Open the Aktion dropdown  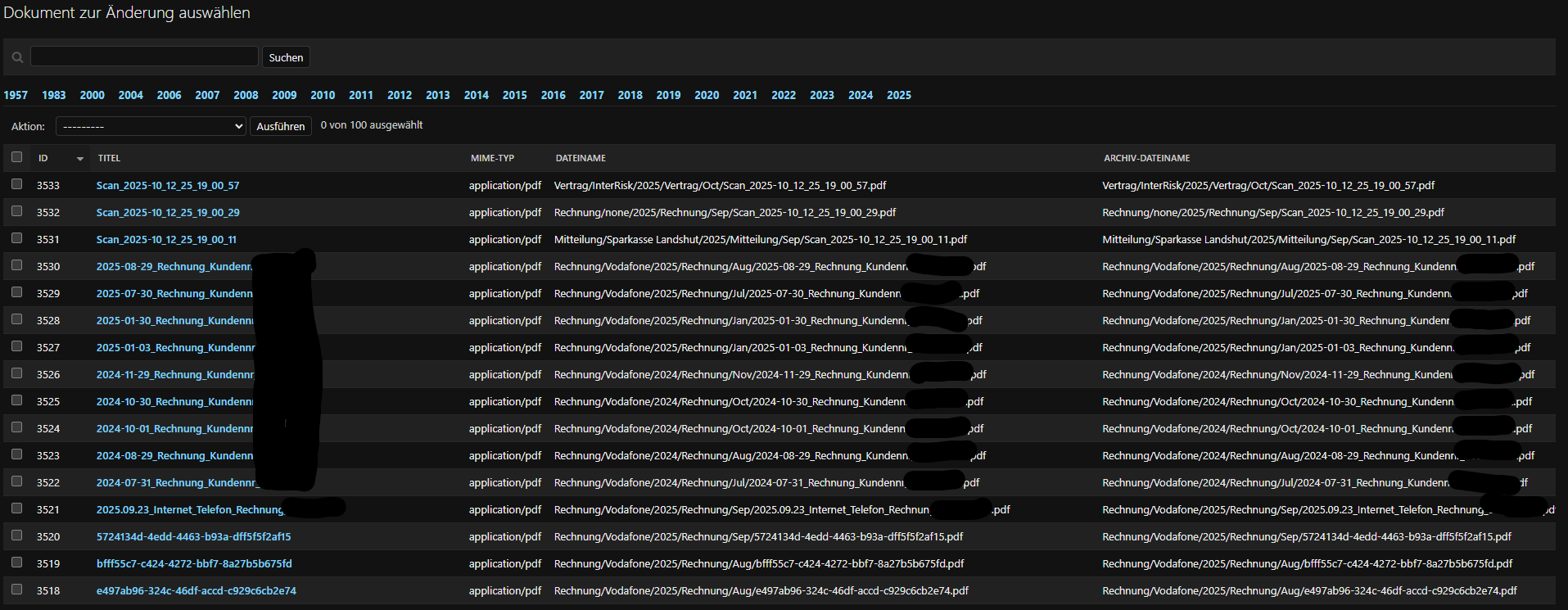151,126
